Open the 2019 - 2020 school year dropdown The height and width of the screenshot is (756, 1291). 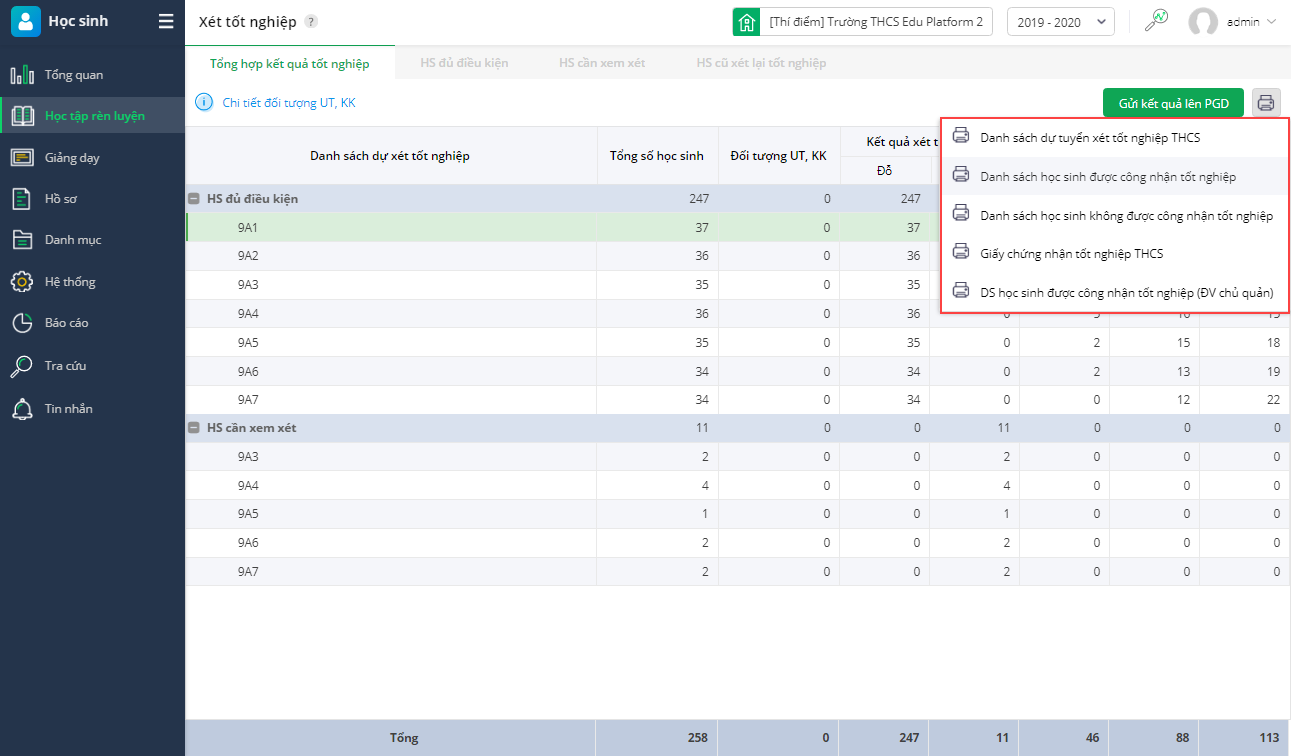click(x=1060, y=22)
